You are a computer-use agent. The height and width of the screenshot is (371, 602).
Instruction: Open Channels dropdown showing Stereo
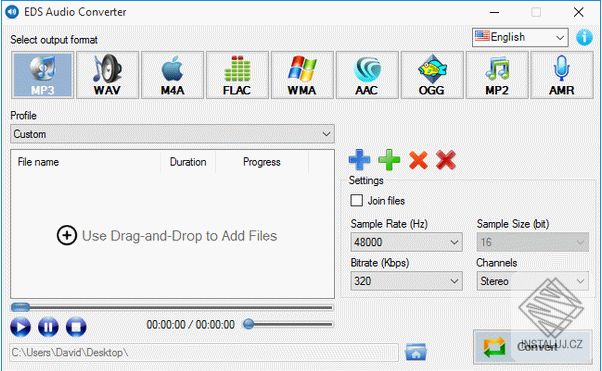(x=533, y=281)
